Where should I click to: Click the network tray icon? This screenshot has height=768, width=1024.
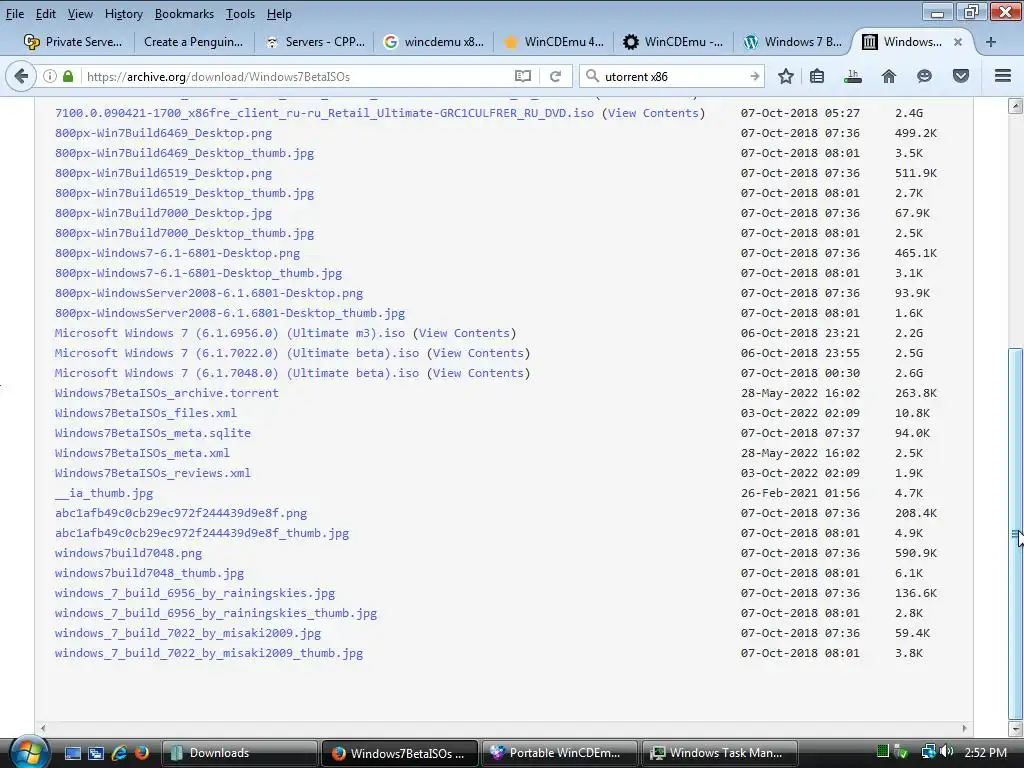927,752
